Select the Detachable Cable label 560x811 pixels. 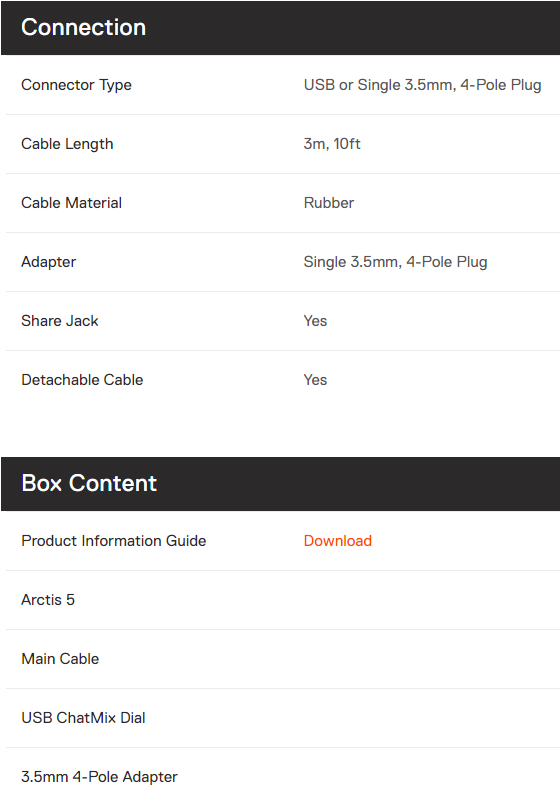82,380
